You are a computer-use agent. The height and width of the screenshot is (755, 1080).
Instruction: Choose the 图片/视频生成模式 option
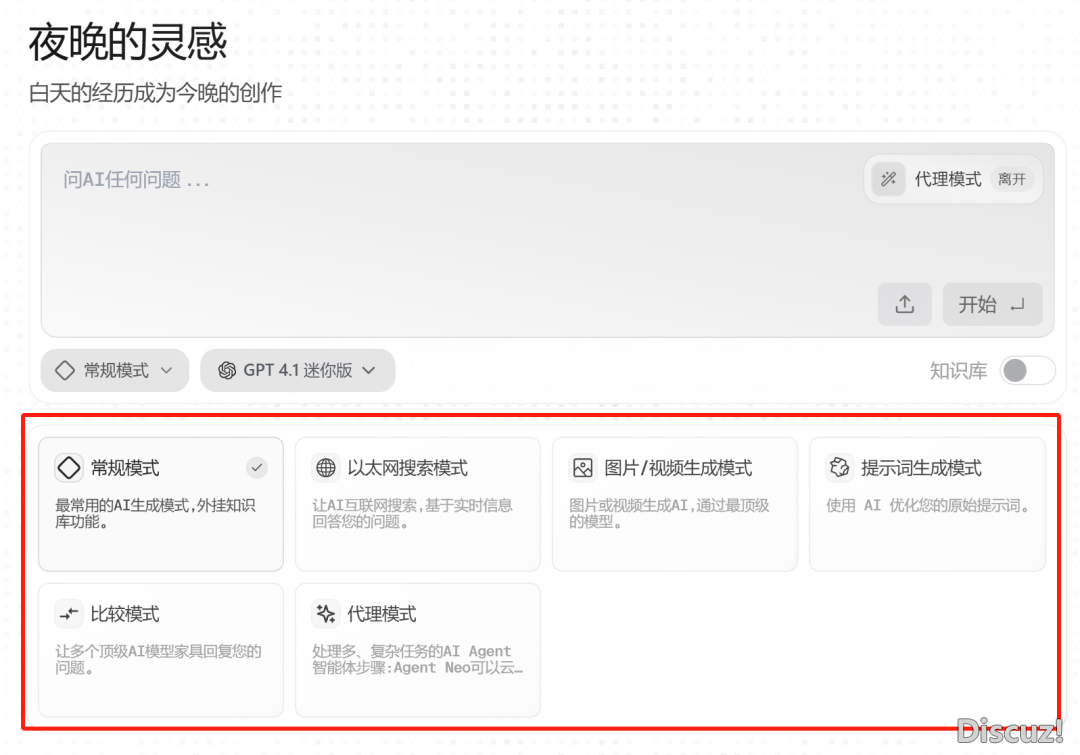click(674, 504)
